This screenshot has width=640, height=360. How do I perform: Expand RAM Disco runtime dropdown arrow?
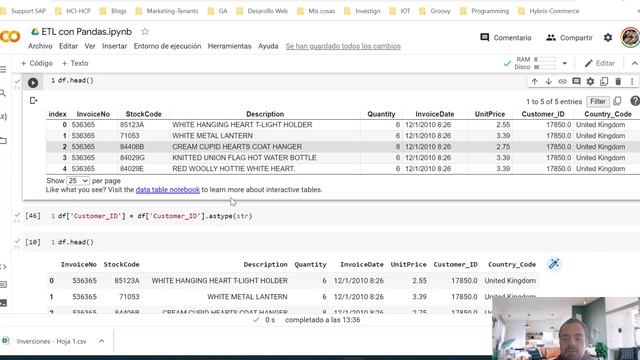click(x=564, y=63)
